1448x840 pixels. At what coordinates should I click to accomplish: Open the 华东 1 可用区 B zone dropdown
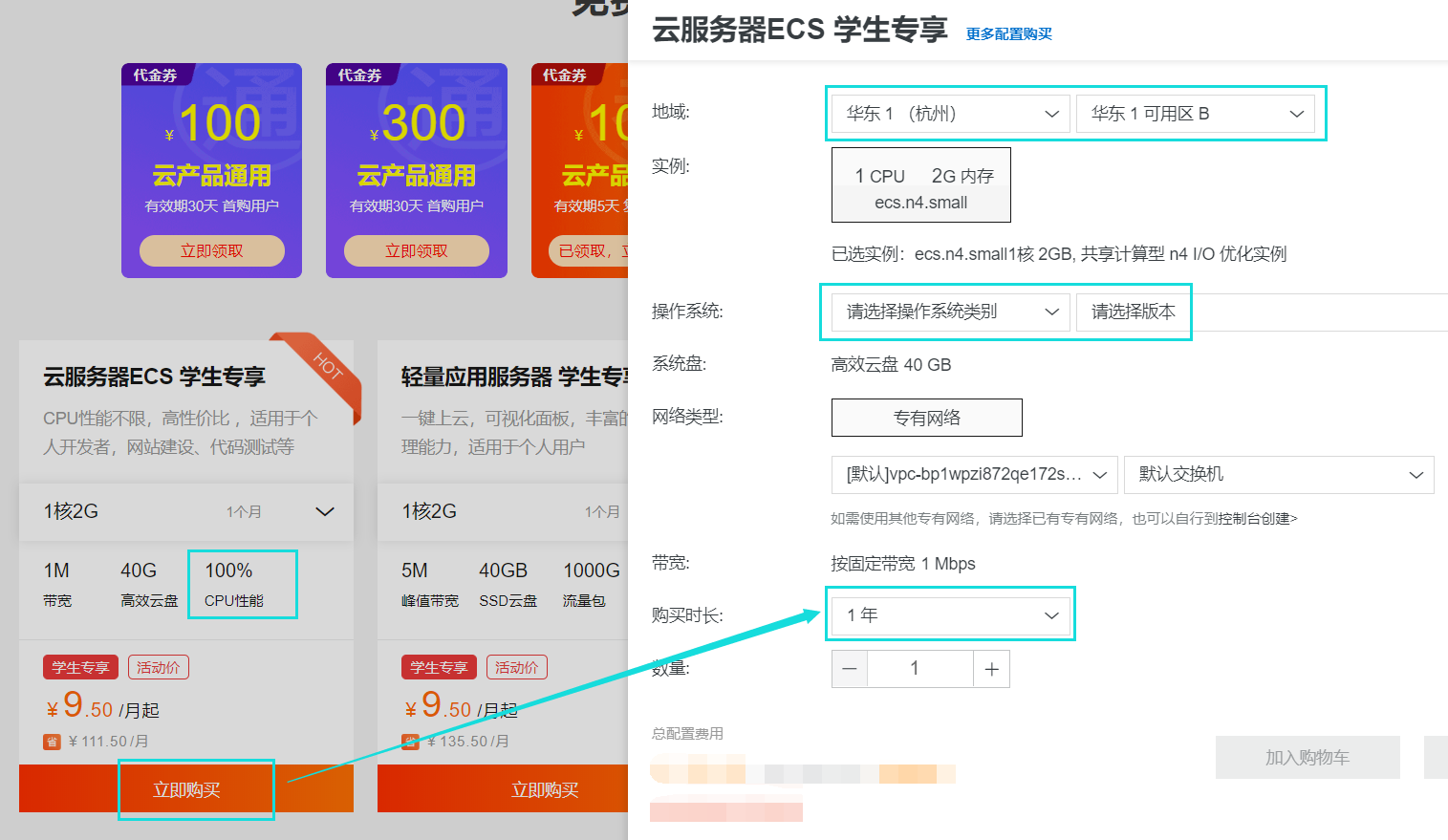[x=1196, y=114]
